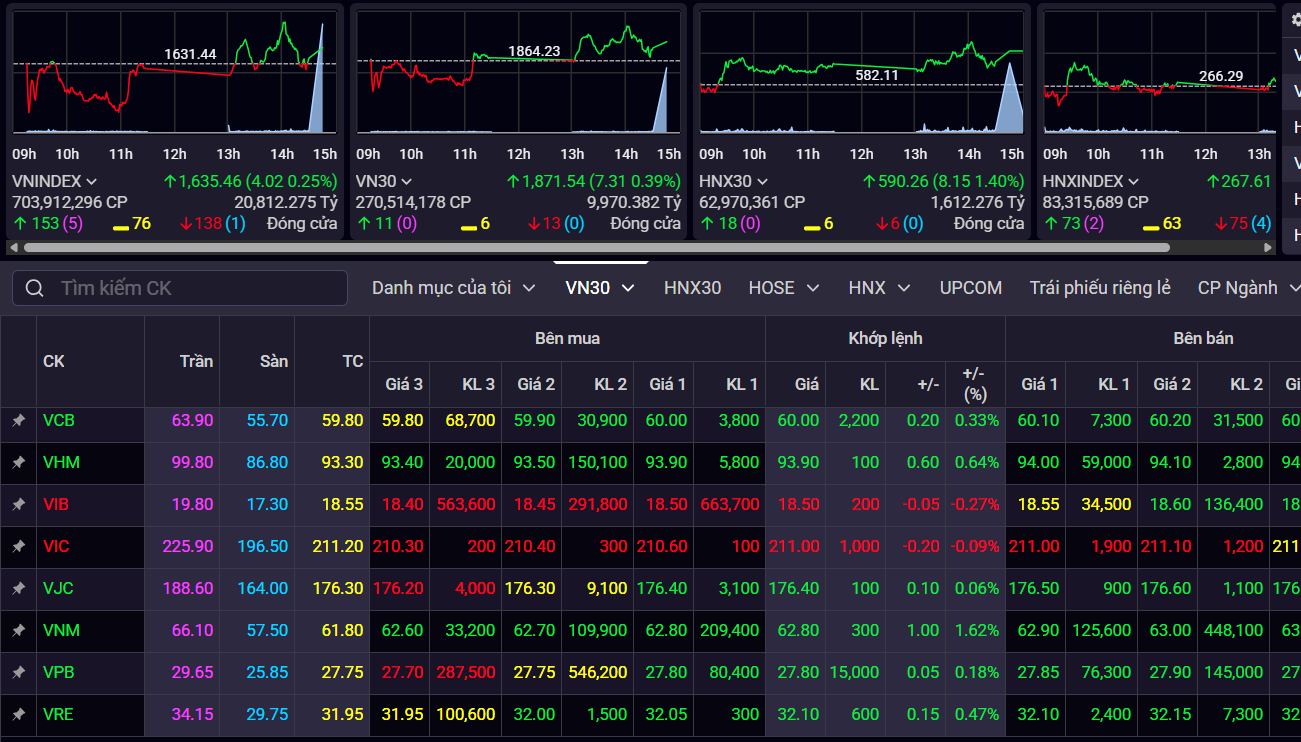Open the HNX30 chart index dropdown
The image size is (1301, 742).
click(x=762, y=182)
